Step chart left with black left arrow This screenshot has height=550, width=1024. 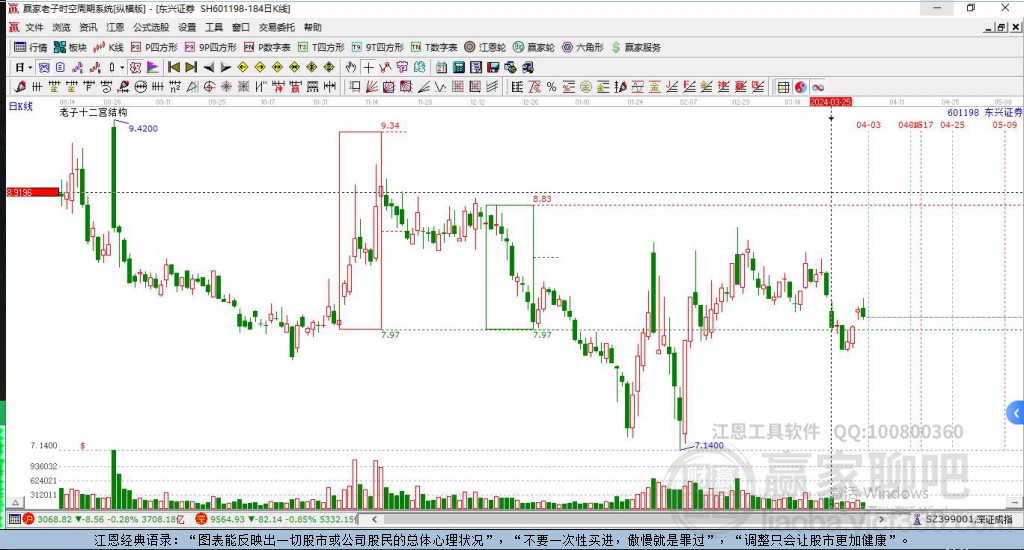coord(208,67)
